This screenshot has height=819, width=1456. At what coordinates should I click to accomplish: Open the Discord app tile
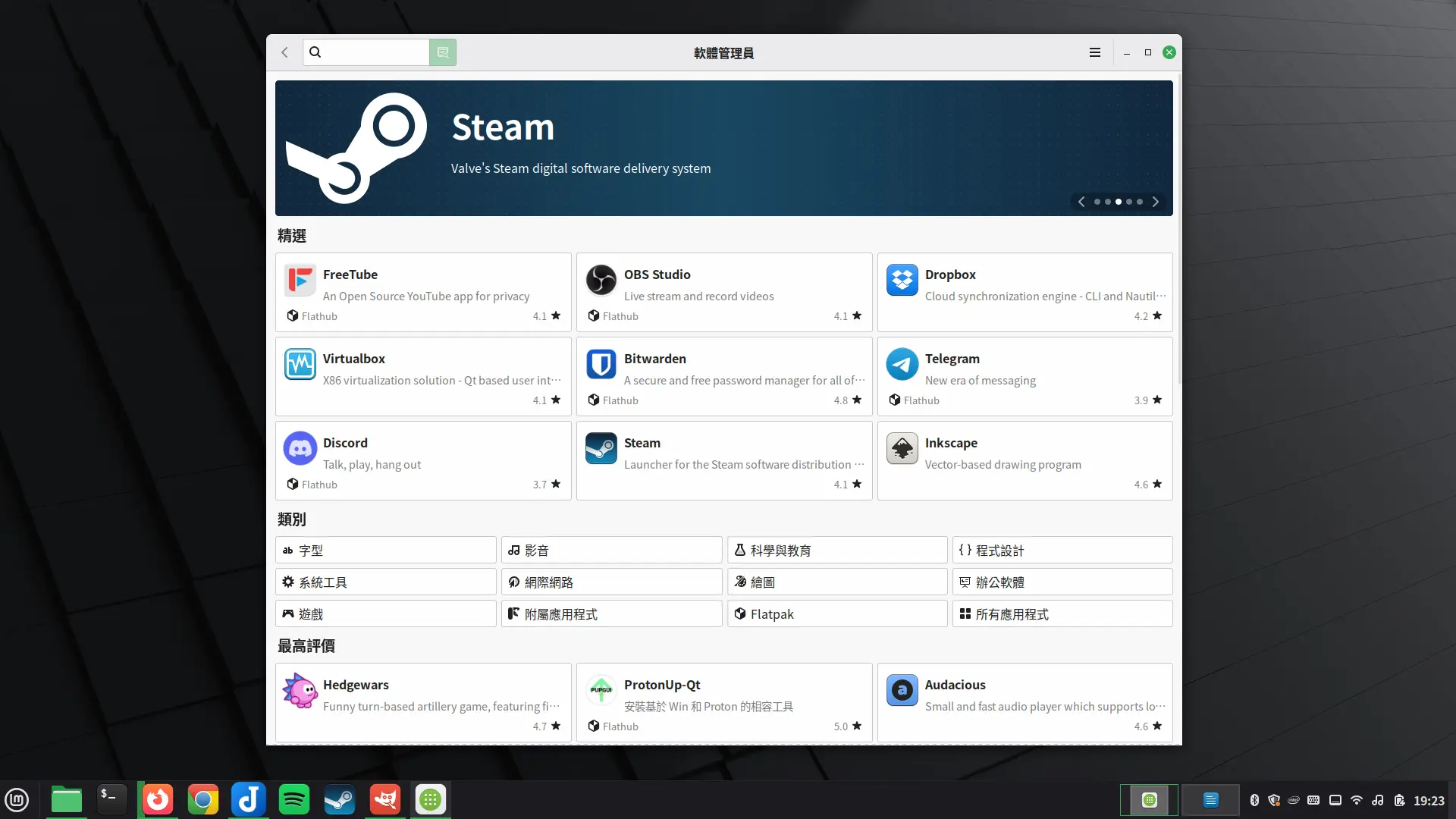422,460
